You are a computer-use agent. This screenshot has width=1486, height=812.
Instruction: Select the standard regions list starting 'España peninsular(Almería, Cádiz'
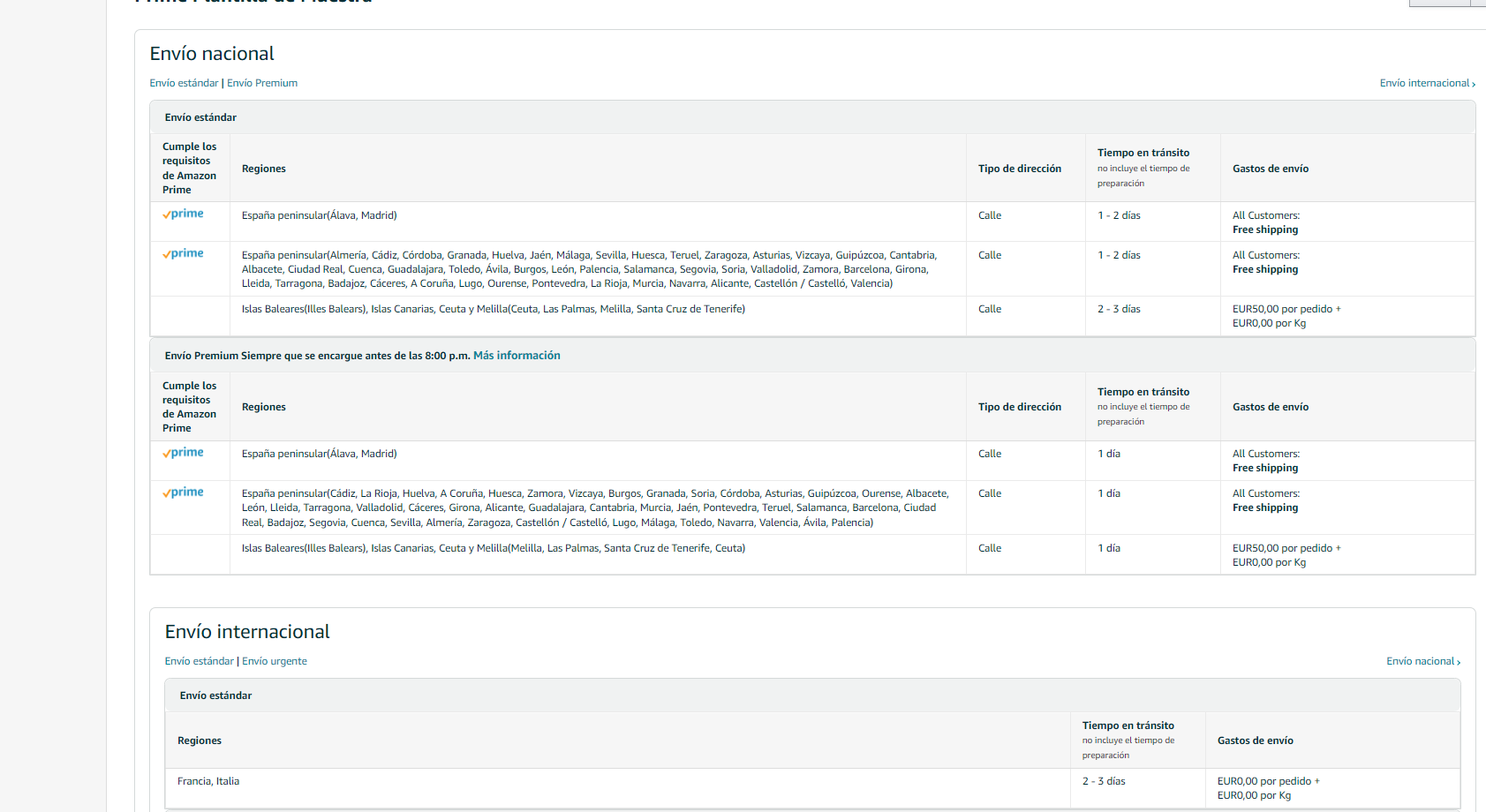(x=589, y=269)
